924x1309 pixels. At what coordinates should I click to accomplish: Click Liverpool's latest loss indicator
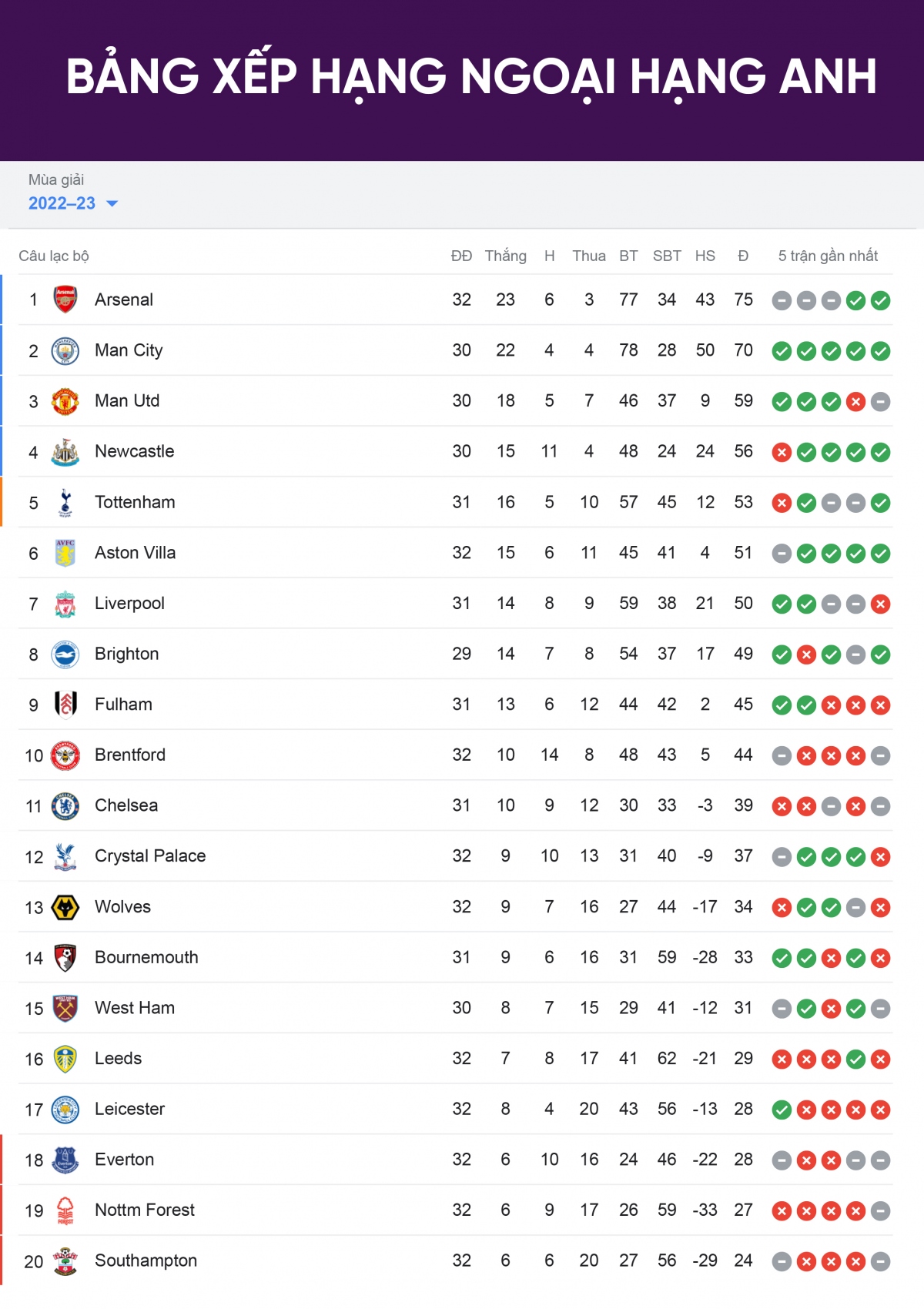881,604
